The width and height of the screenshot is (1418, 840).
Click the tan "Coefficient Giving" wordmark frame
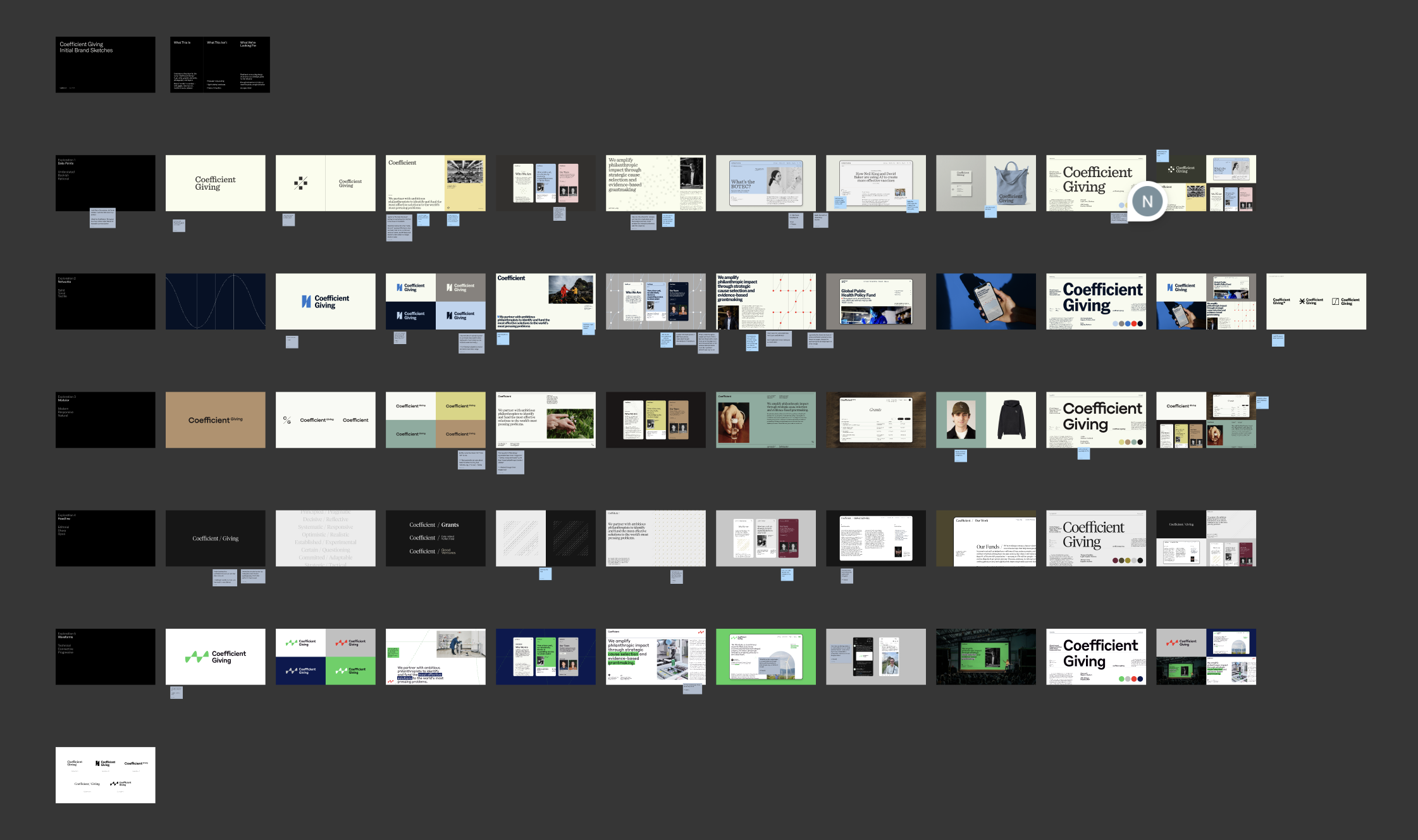215,420
